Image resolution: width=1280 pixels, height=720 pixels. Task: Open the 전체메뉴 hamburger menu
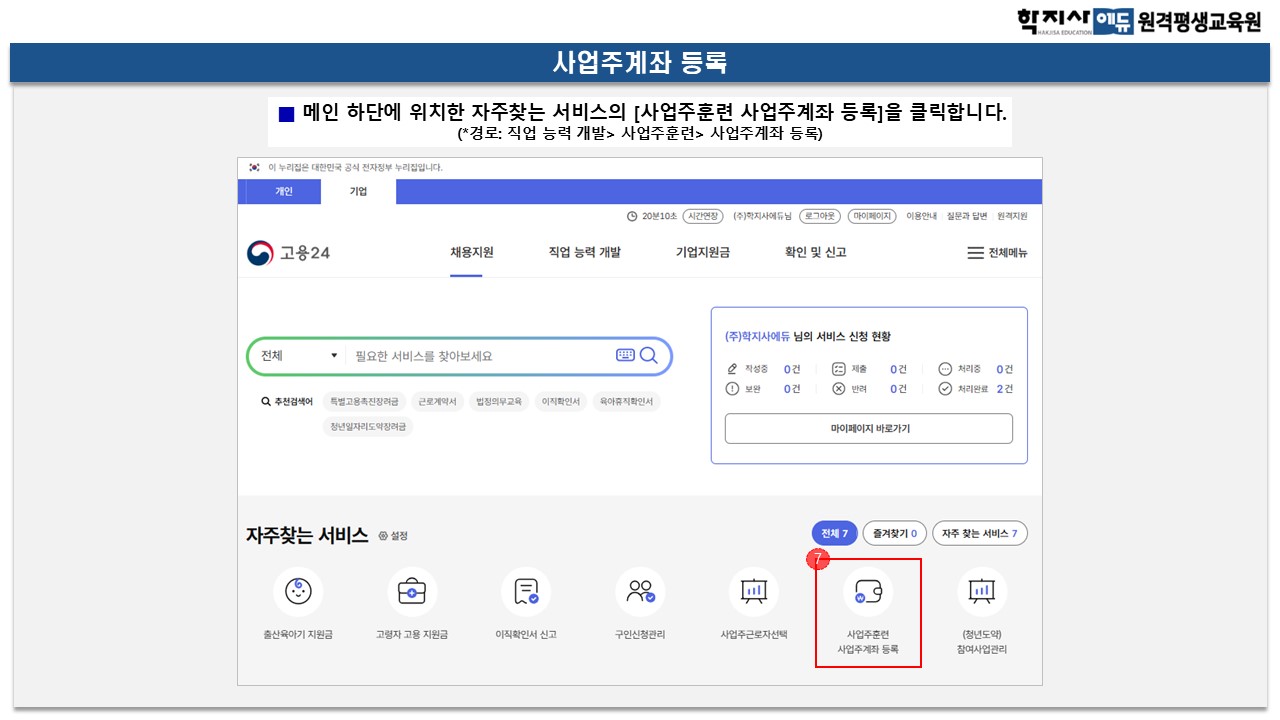click(997, 253)
